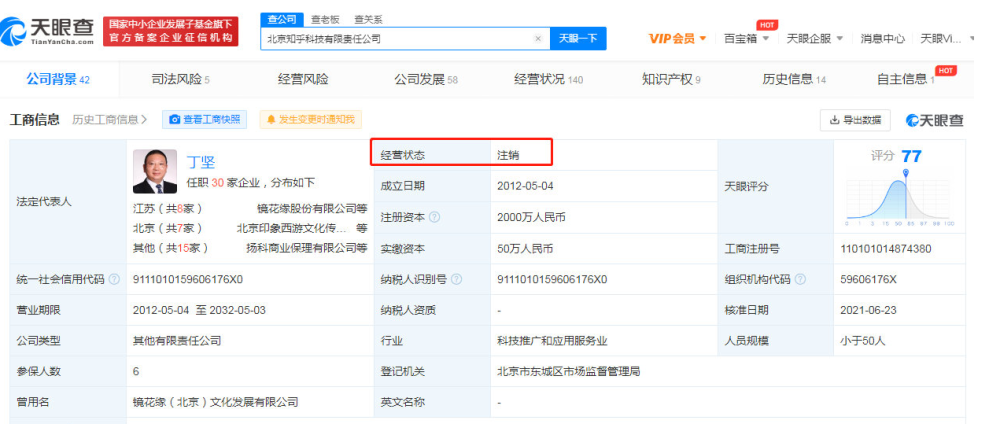The height and width of the screenshot is (424, 1000).
Task: Click the help icon next to 组织机构代码
Action: click(800, 279)
